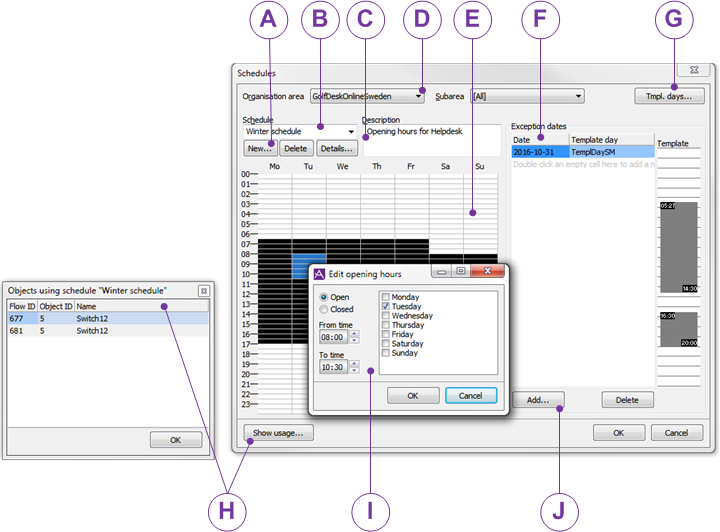Viewport: 720px width, 532px height.
Task: Open the Organisation area dropdown
Action: 419,97
